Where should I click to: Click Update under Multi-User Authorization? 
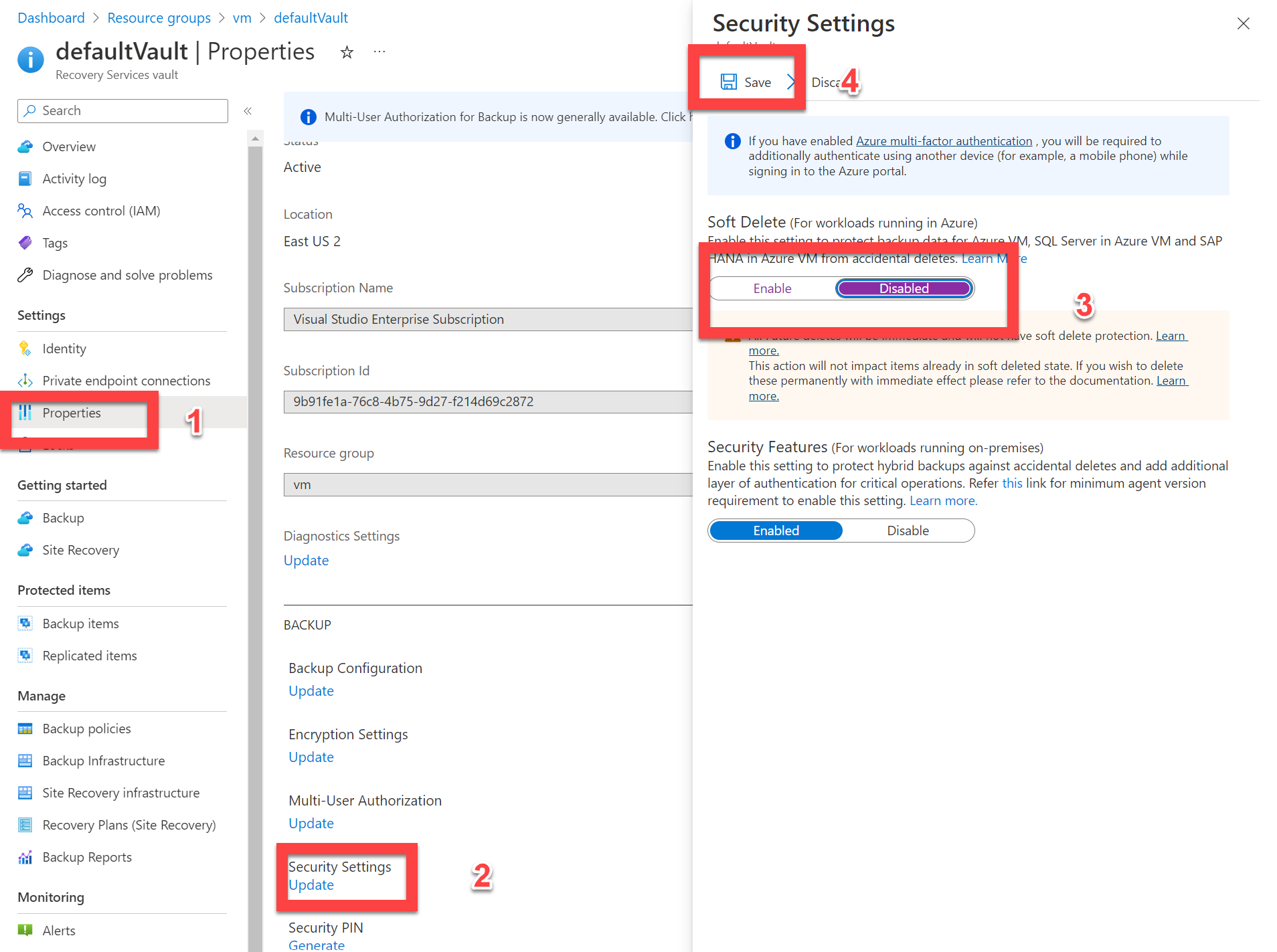311,824
